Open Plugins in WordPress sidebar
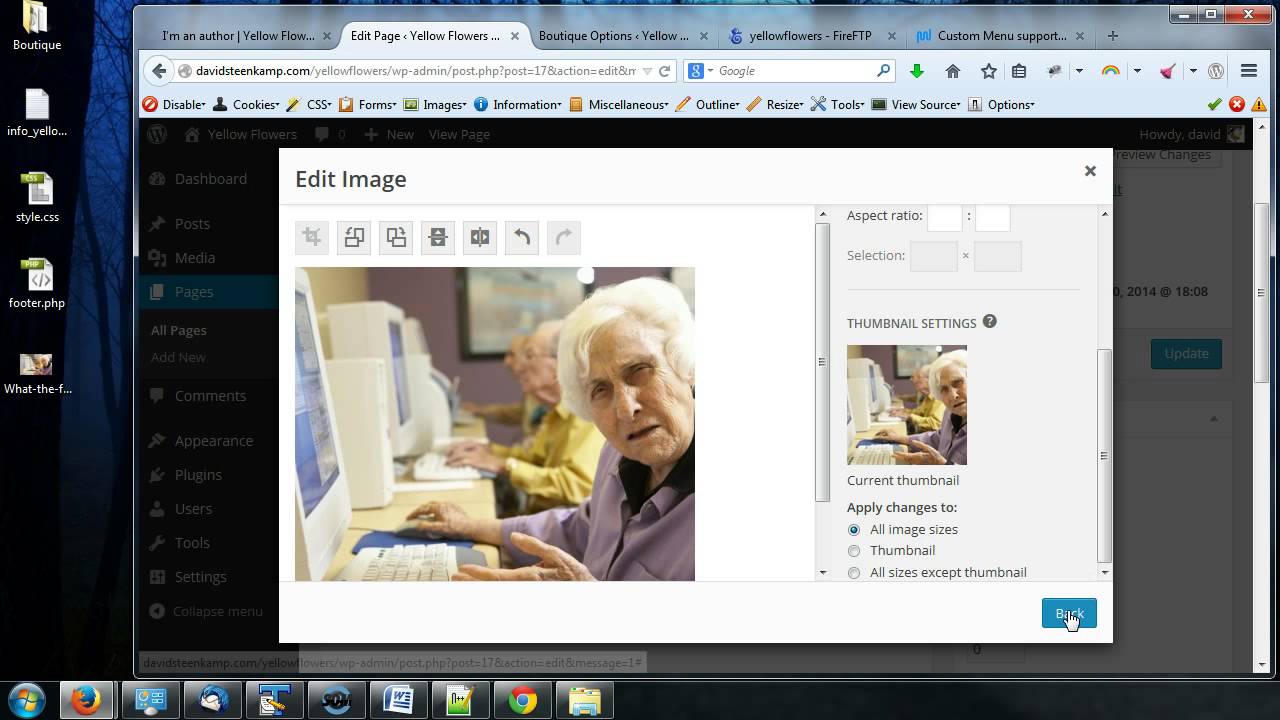The height and width of the screenshot is (720, 1280). click(198, 475)
